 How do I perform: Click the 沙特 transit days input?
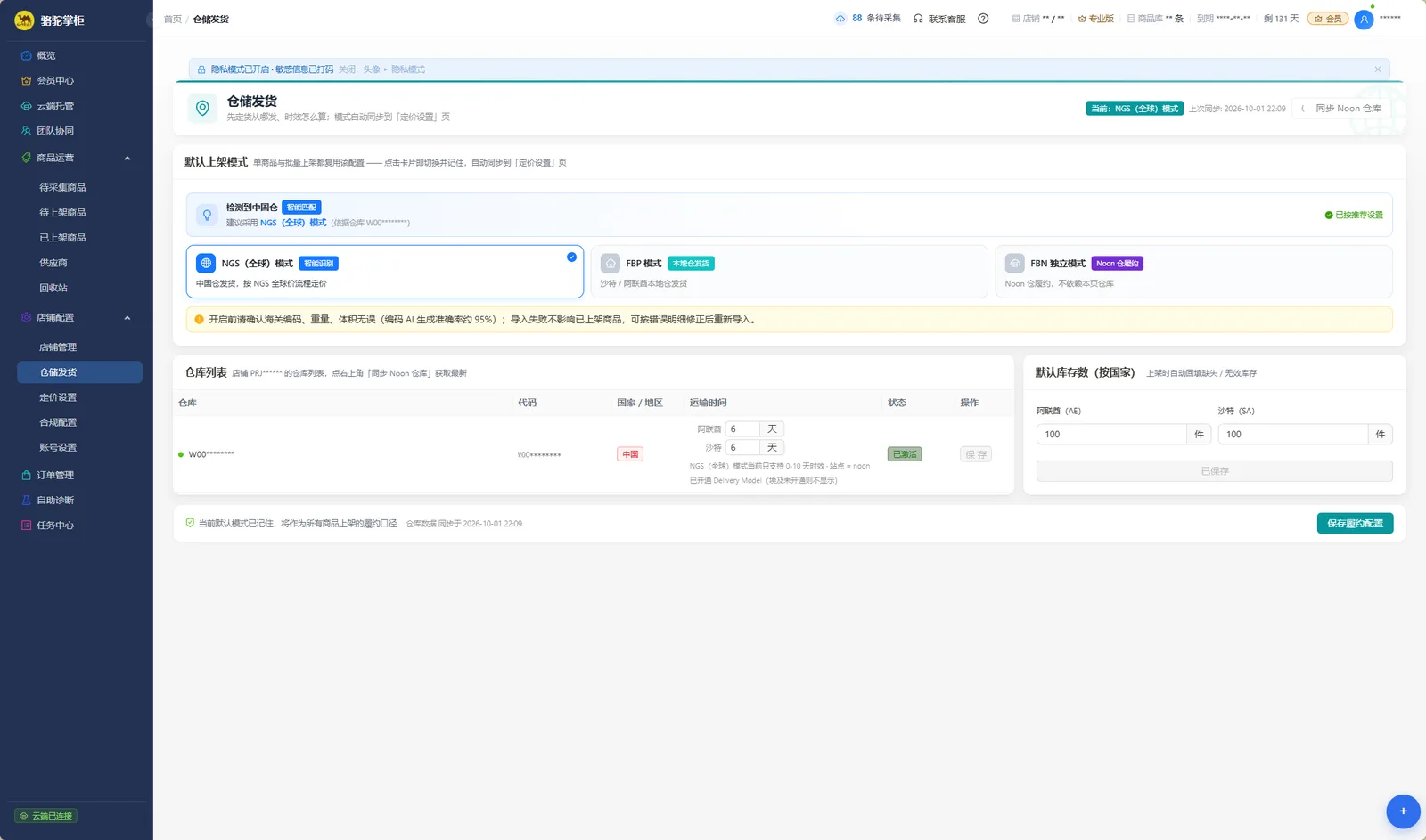coord(742,447)
